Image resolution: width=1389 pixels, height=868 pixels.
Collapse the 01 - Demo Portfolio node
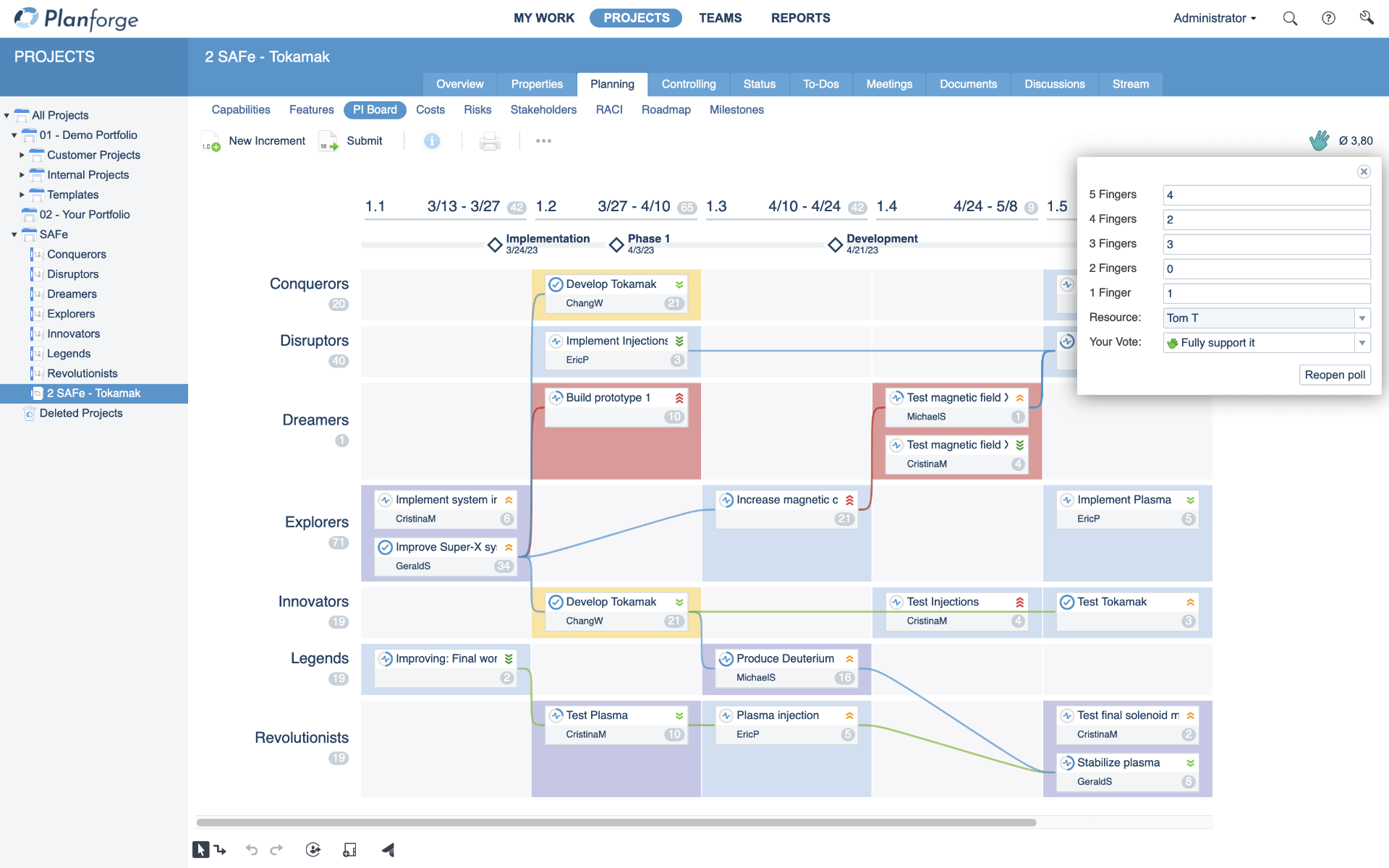[14, 135]
